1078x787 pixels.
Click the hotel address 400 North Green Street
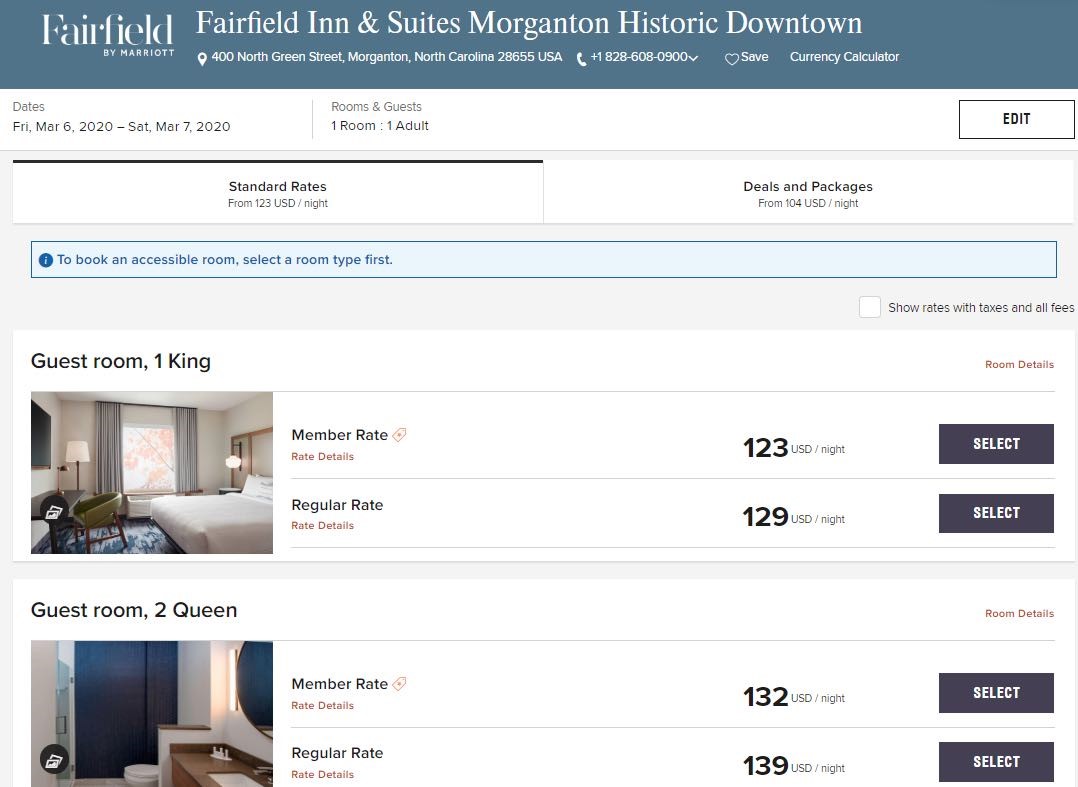386,57
